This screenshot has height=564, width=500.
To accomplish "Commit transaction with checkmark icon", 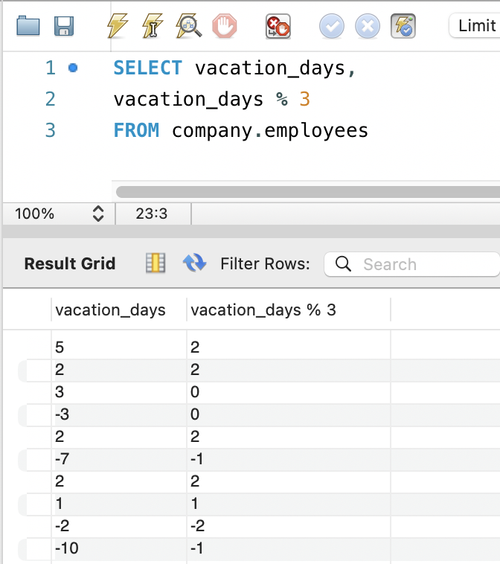I will [x=332, y=26].
